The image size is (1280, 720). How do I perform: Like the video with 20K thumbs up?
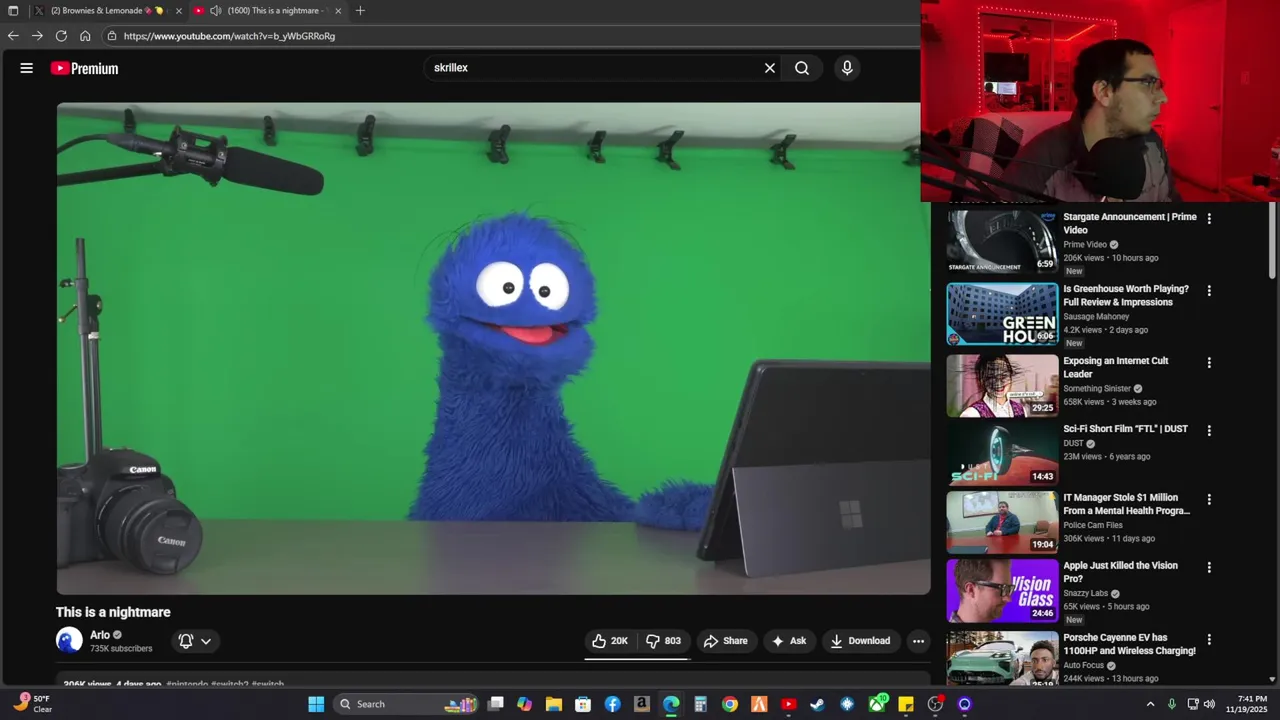610,641
